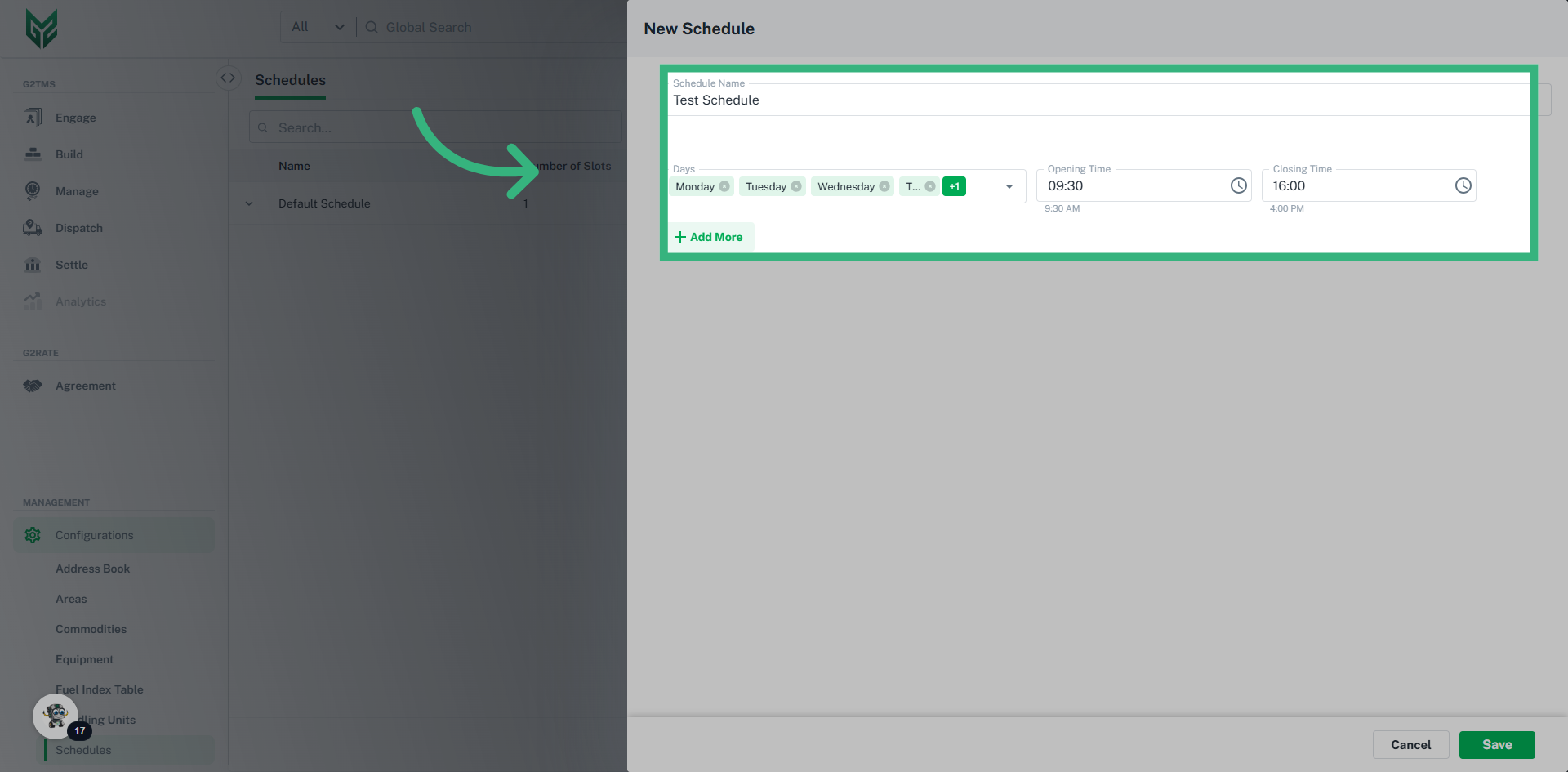Click the Dispatch truck icon in sidebar
This screenshot has width=1568, height=772.
[x=33, y=228]
